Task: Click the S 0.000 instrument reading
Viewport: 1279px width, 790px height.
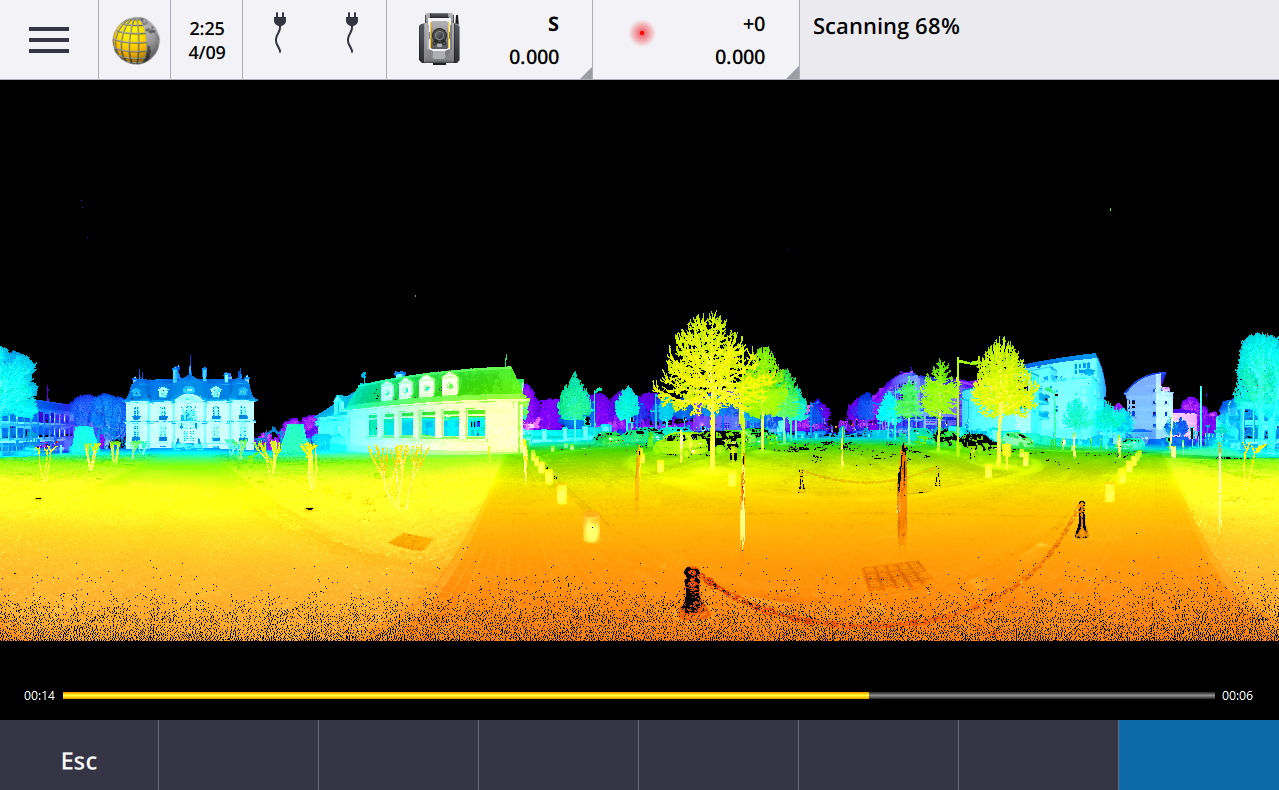Action: coord(534,41)
